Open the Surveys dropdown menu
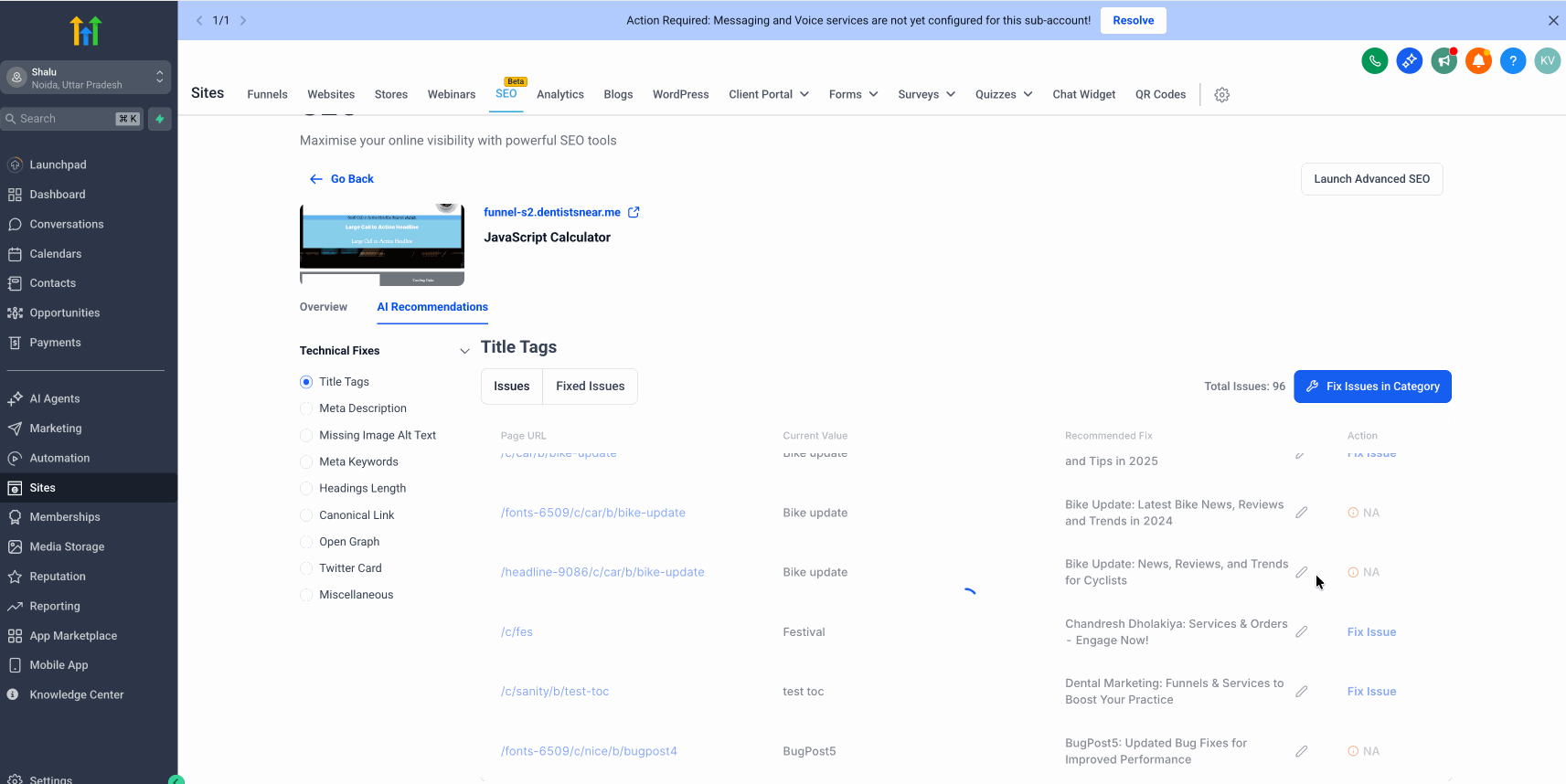This screenshot has height=784, width=1566. (x=927, y=94)
